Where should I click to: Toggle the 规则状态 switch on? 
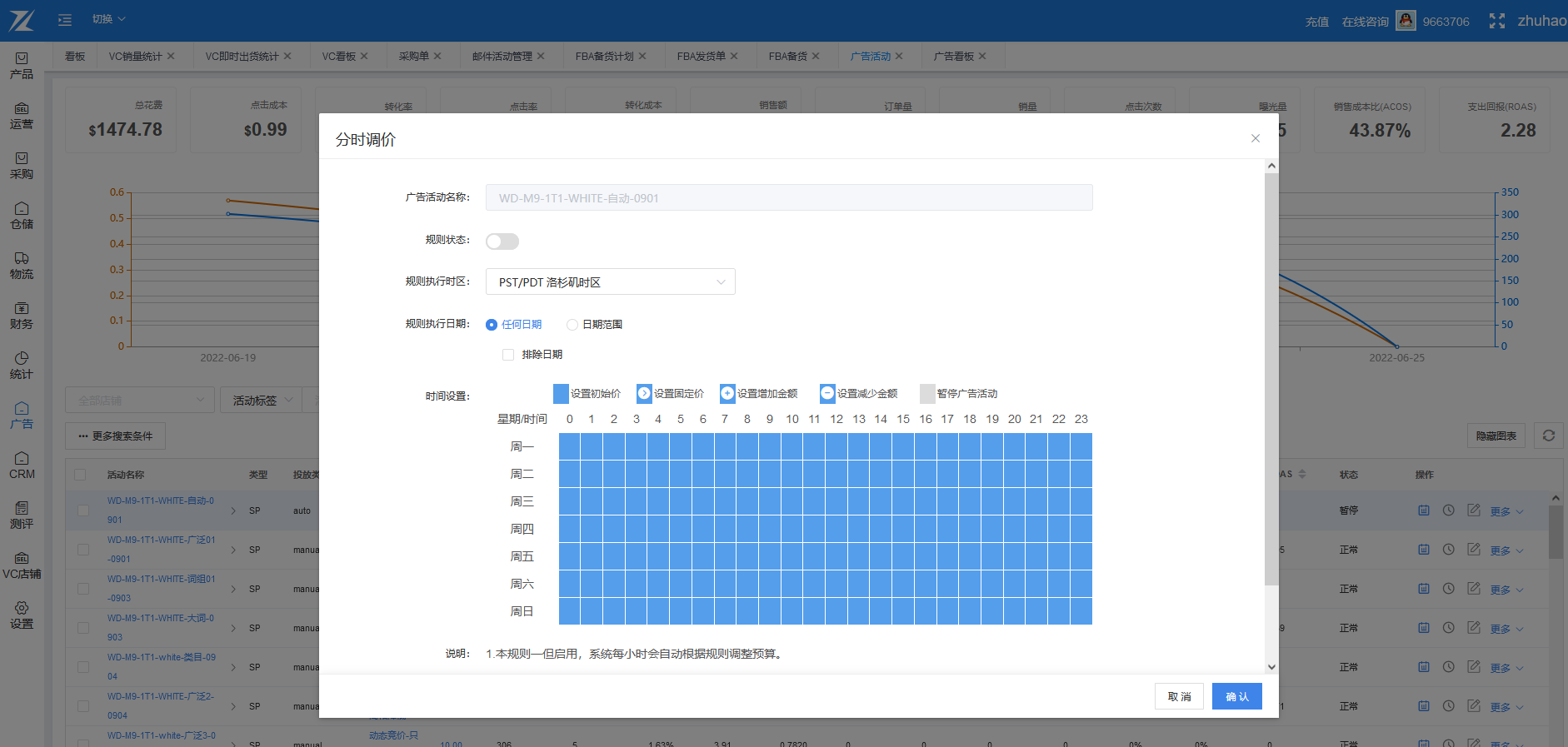[502, 242]
